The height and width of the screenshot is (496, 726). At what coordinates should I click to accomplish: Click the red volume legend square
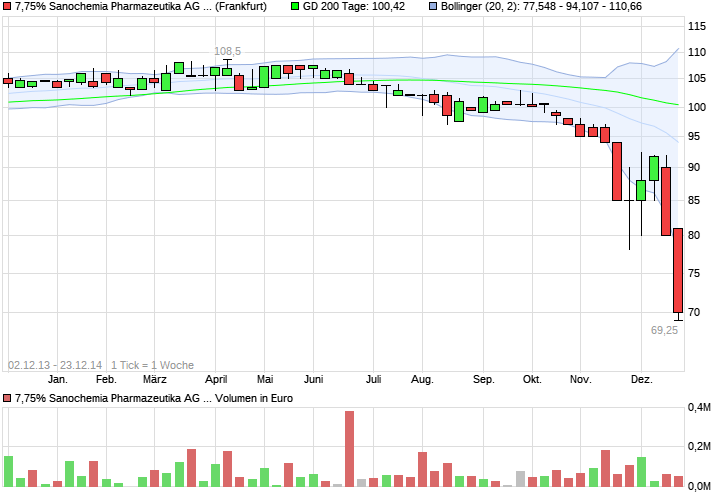point(7,398)
